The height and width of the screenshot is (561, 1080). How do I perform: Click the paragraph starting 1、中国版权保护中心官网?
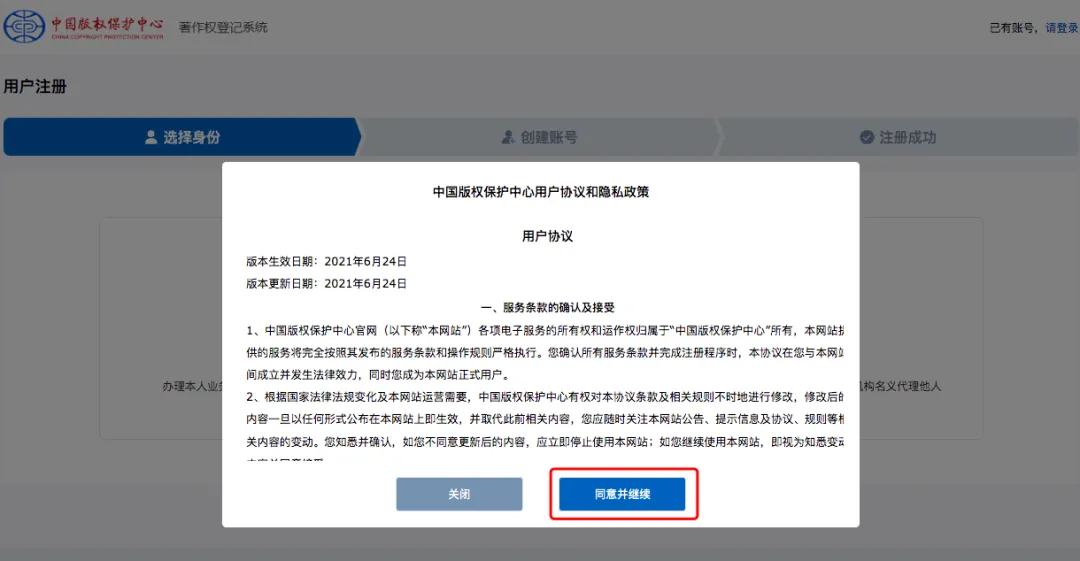click(x=545, y=352)
